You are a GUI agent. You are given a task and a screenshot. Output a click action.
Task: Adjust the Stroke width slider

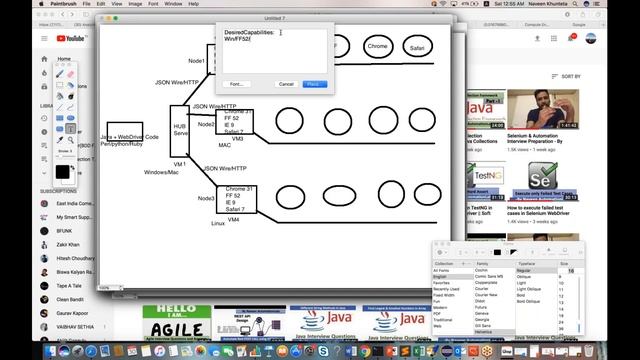(x=65, y=156)
